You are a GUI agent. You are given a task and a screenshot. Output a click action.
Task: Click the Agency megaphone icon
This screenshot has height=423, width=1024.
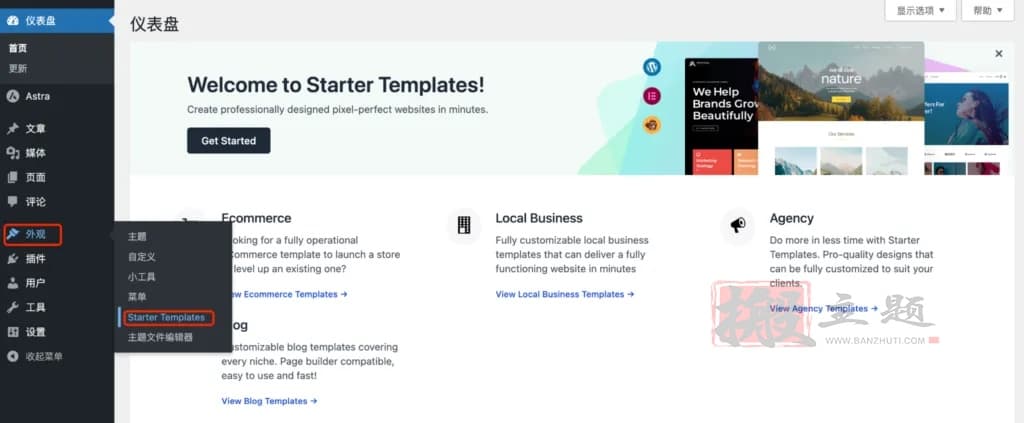tap(738, 226)
